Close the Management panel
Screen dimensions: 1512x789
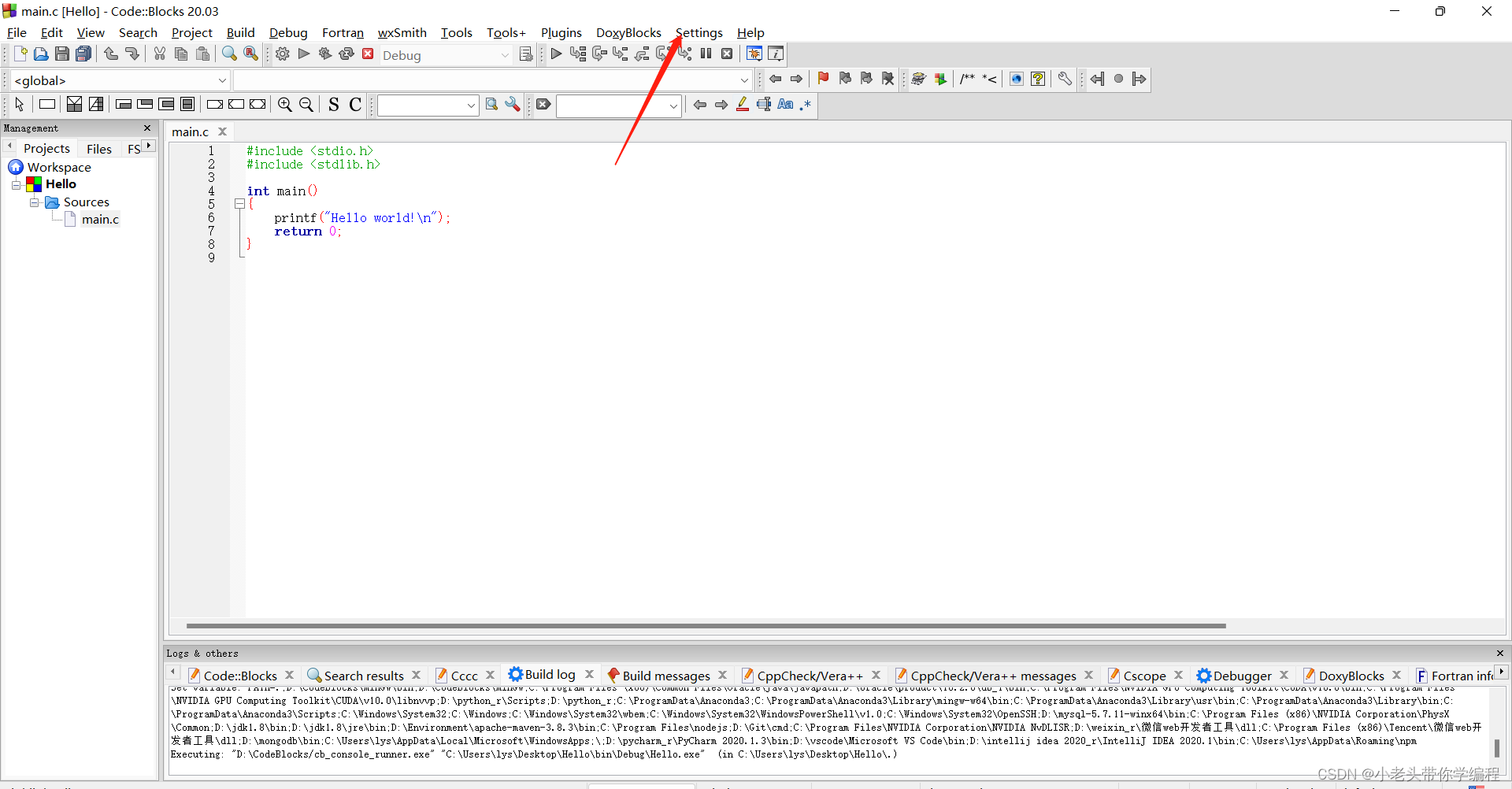click(147, 128)
